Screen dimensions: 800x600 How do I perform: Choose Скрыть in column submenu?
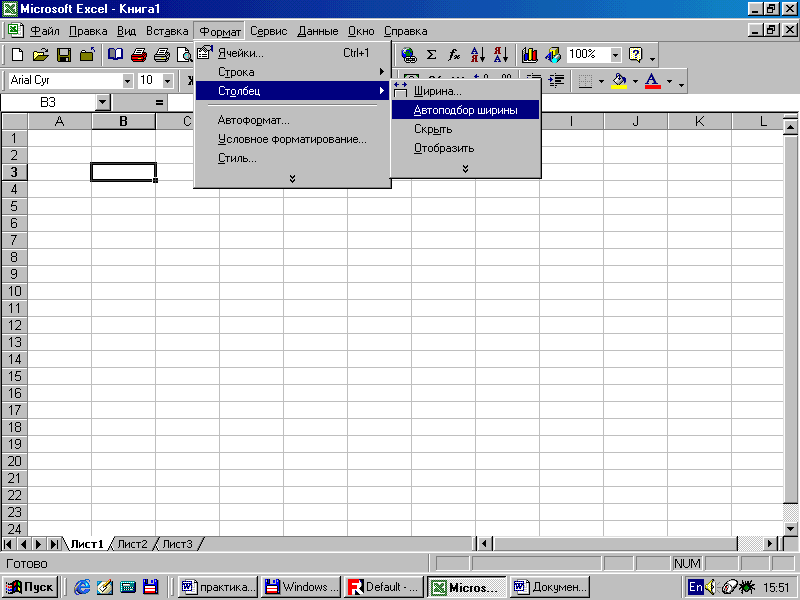point(465,129)
